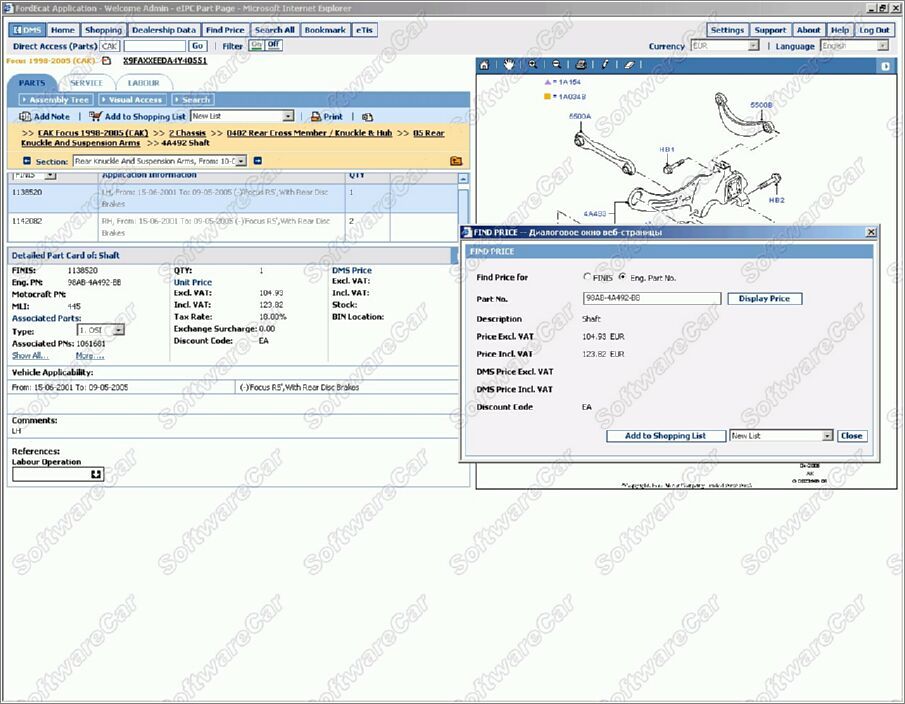Click the Display Price button
Screen dimensions: 905x704
coord(764,298)
